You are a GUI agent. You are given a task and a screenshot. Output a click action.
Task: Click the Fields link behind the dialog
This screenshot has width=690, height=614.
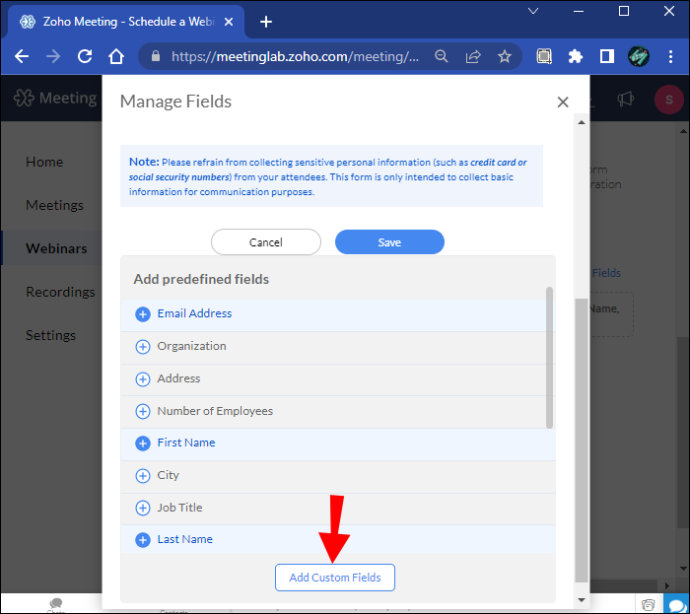pyautogui.click(x=606, y=273)
